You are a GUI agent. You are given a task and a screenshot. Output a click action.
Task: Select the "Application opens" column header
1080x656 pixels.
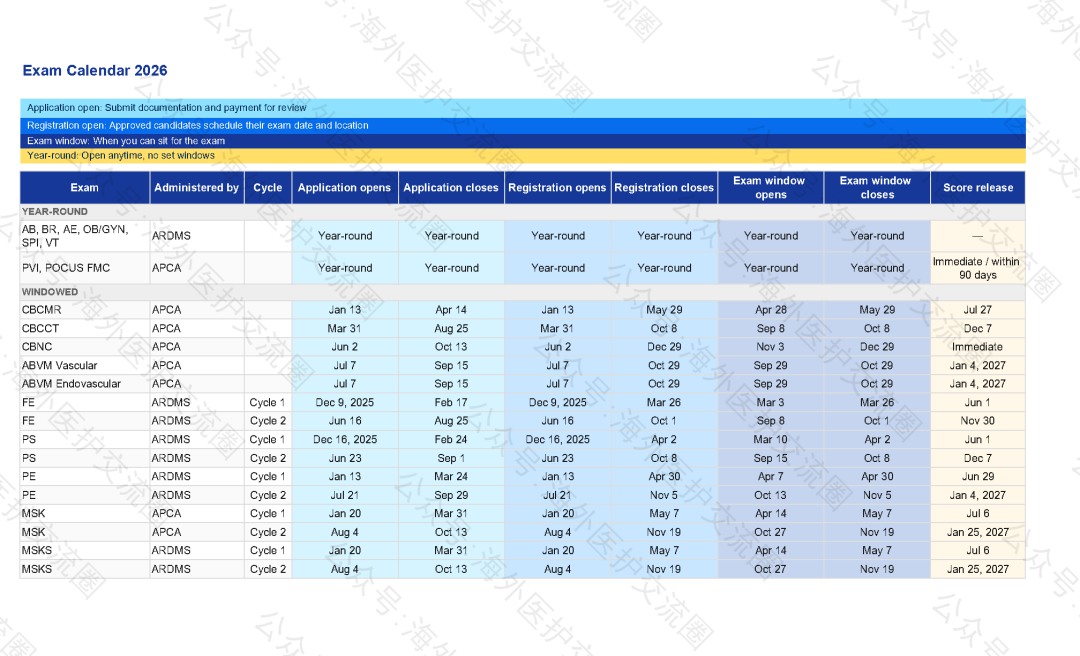344,187
